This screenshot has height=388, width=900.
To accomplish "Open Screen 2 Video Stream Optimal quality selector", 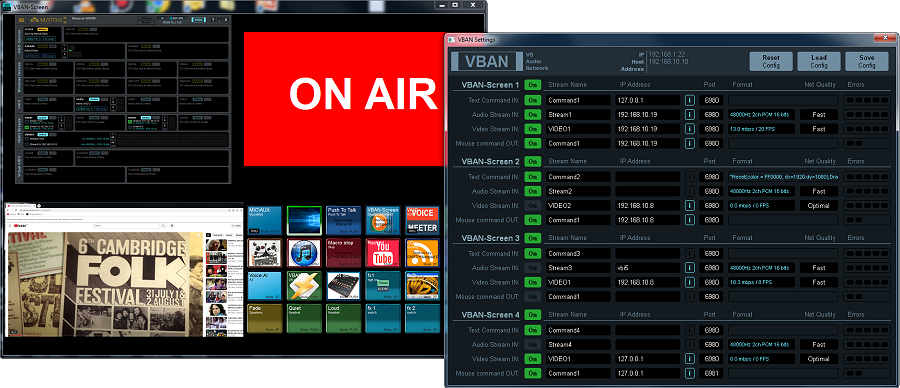I will pos(818,205).
